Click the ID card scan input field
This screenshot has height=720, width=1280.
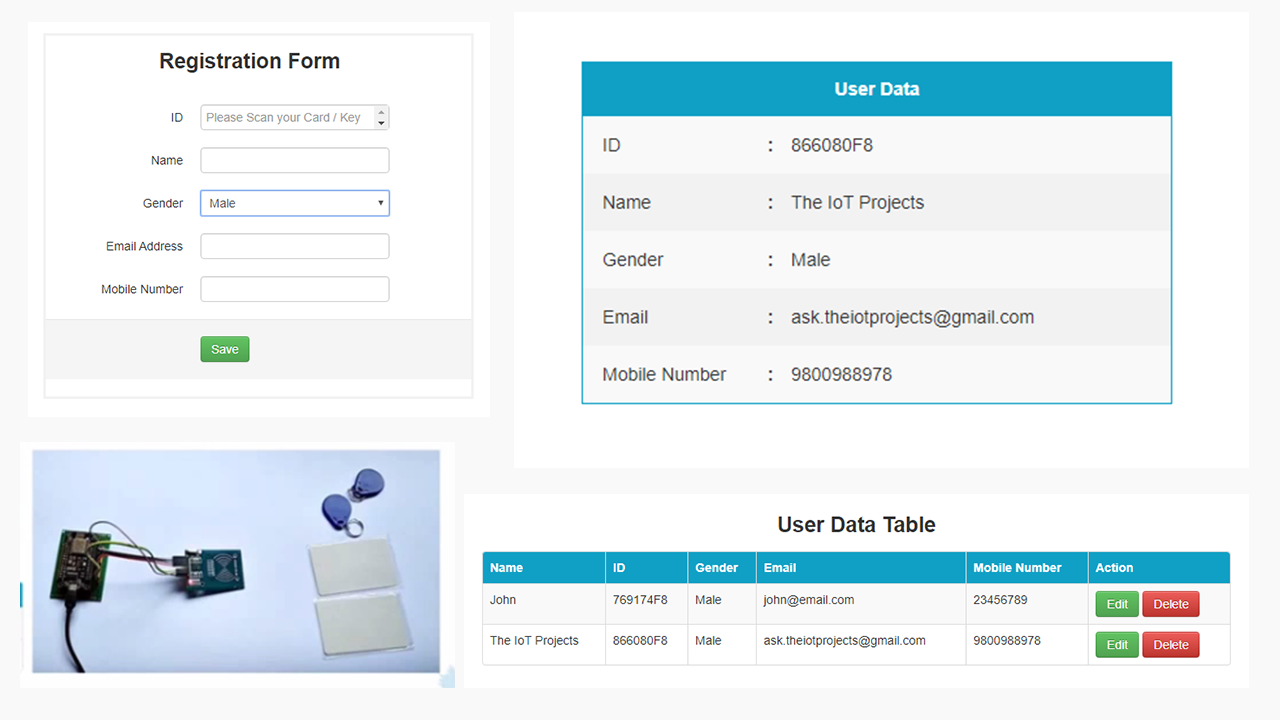coord(286,118)
